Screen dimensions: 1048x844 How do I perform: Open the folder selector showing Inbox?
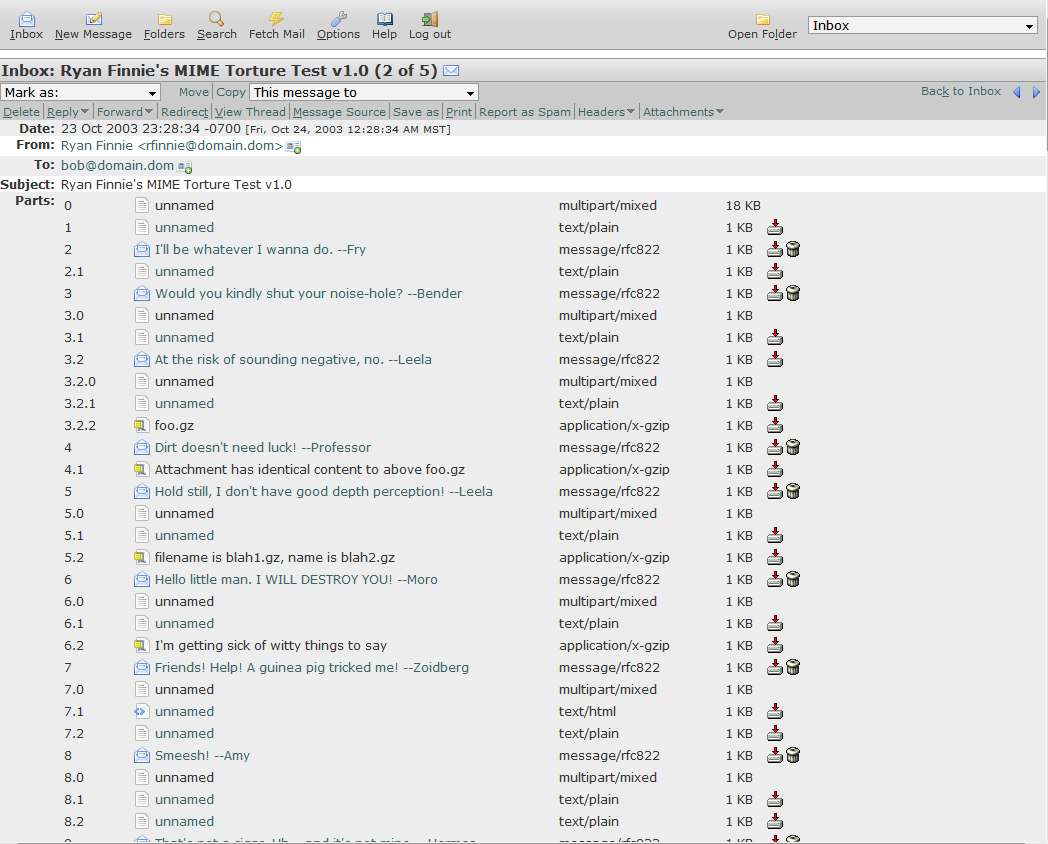[922, 25]
